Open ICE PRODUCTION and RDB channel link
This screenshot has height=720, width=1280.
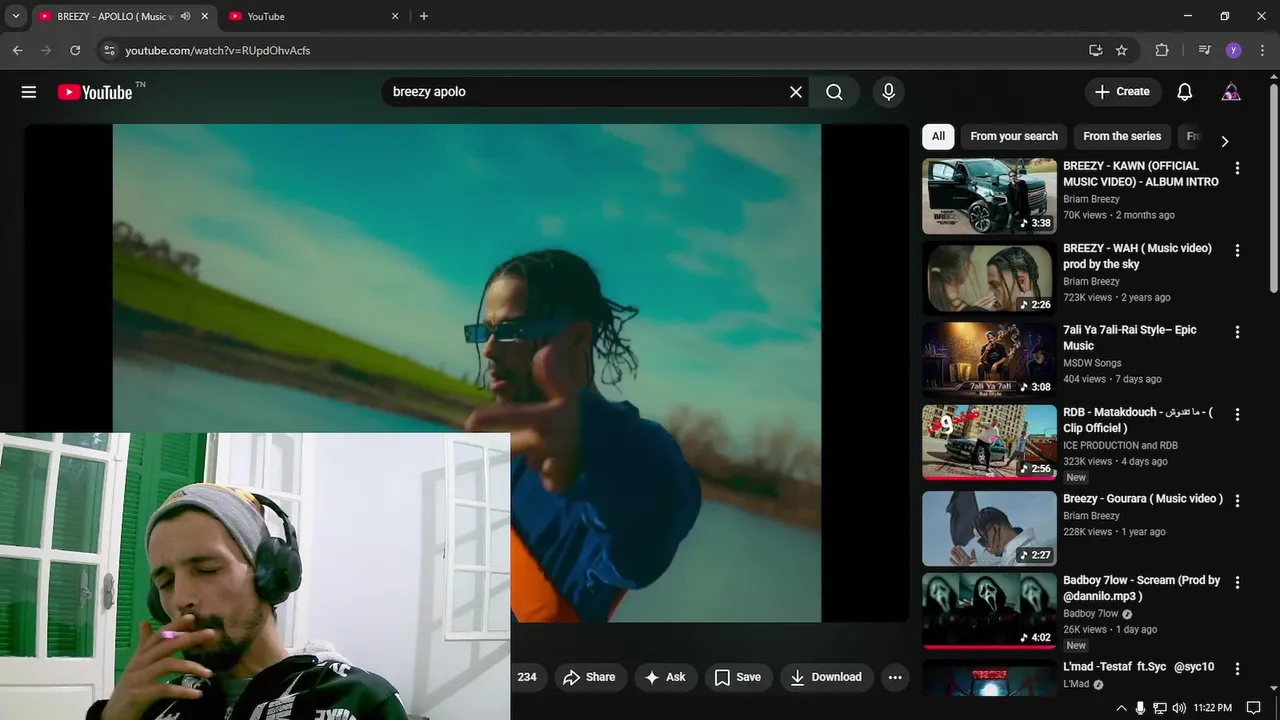pos(1120,445)
